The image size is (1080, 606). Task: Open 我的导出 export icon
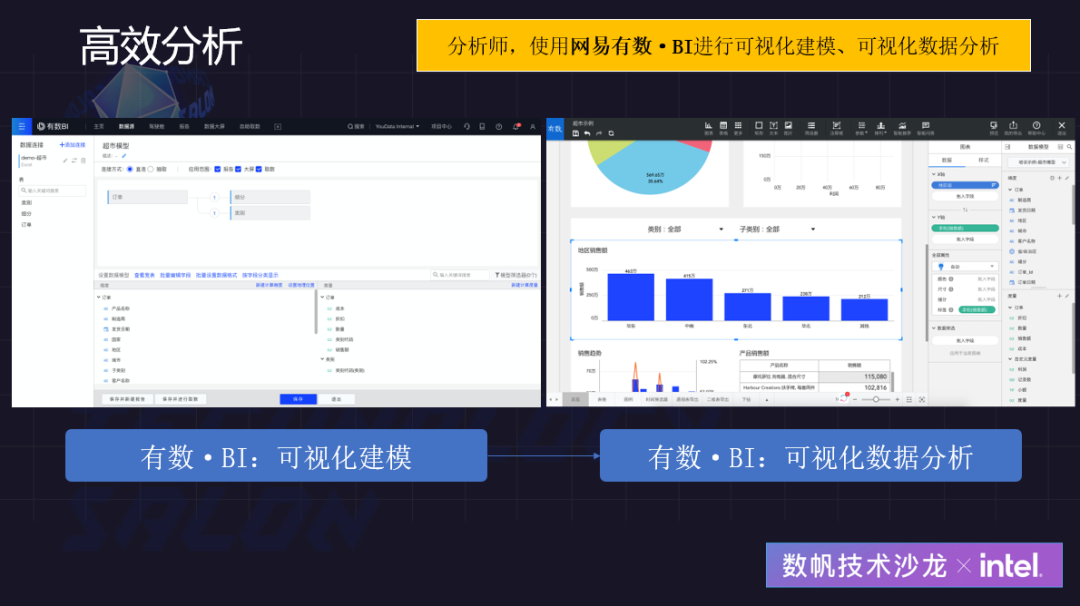[1013, 128]
